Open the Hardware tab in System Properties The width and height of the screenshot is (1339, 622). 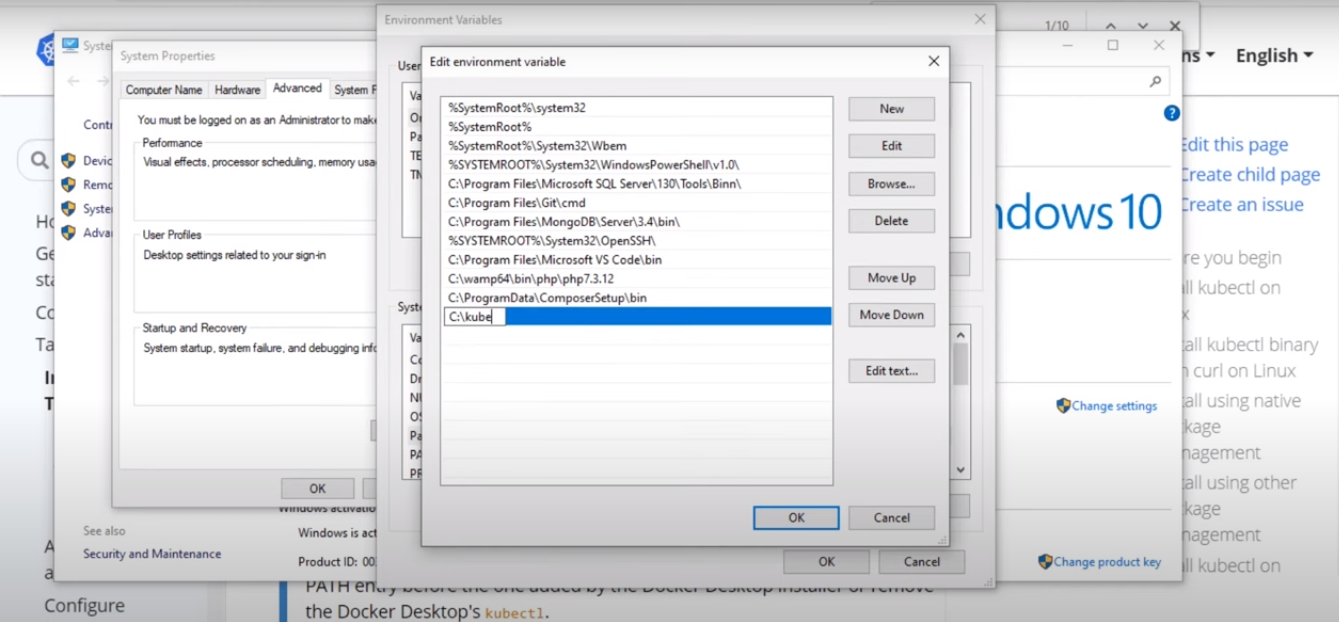click(237, 90)
